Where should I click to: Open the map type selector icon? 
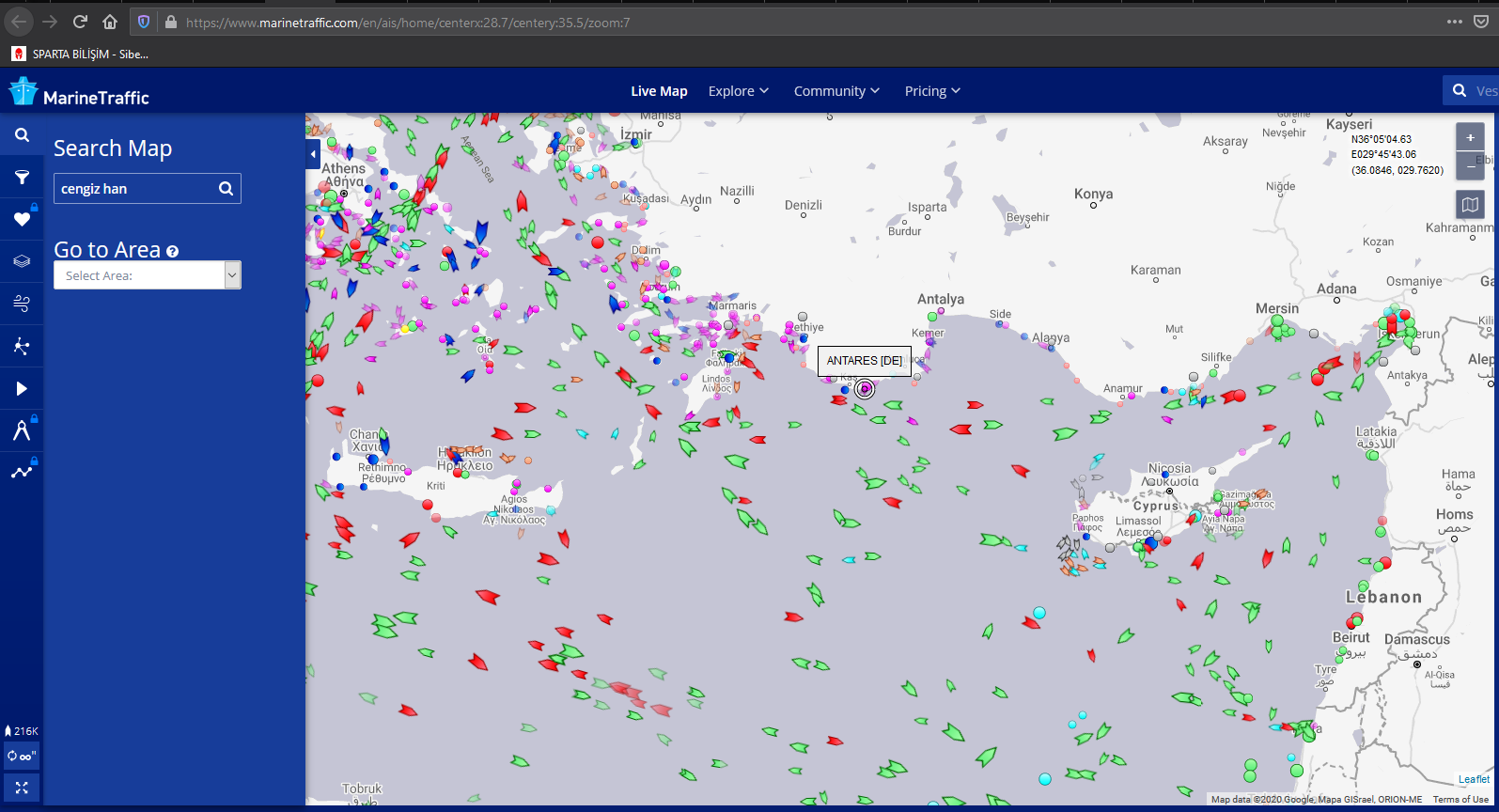(1471, 204)
